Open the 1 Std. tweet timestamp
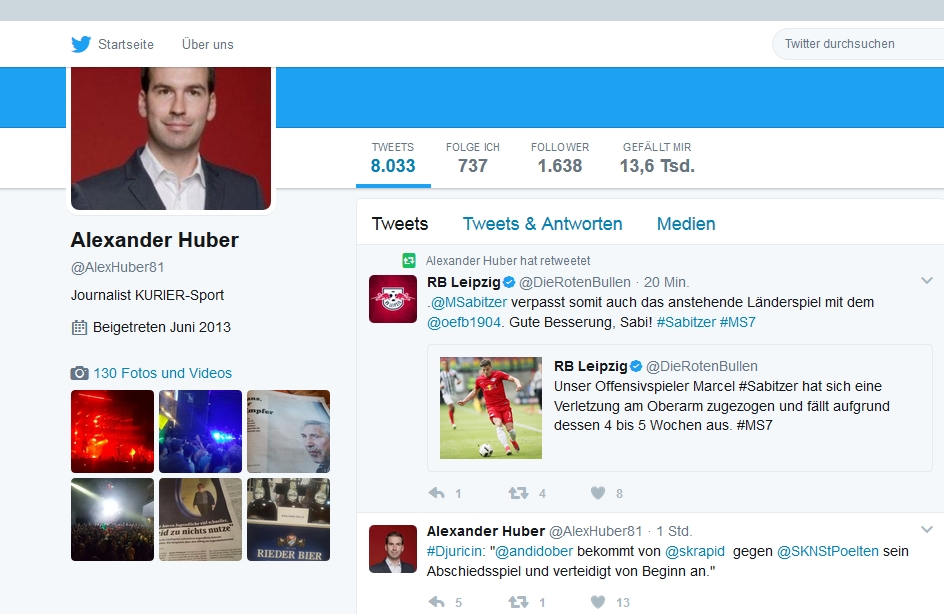This screenshot has width=944, height=614. [x=674, y=532]
